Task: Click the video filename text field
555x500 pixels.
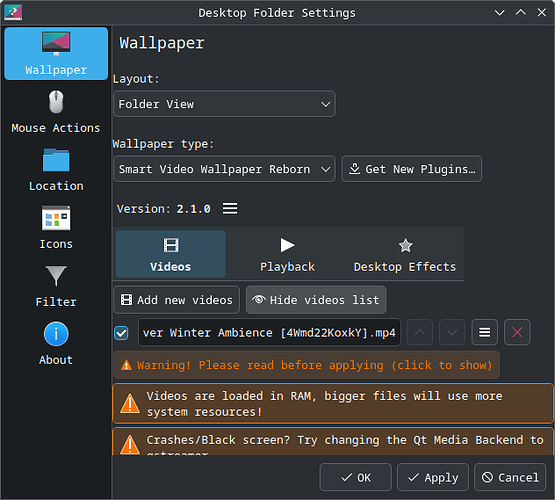Action: coord(269,332)
